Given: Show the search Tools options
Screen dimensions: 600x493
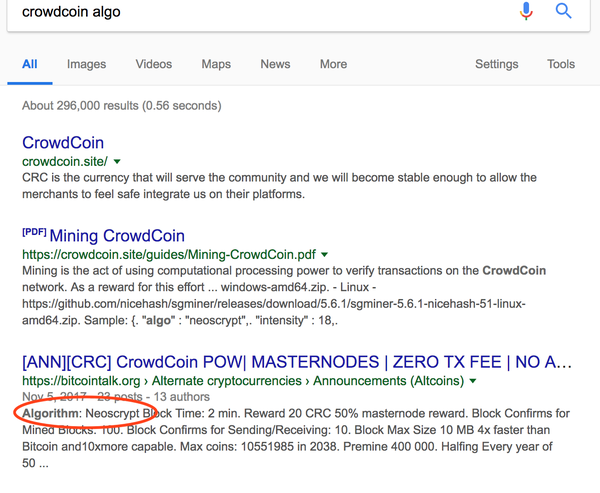Looking at the screenshot, I should [561, 64].
